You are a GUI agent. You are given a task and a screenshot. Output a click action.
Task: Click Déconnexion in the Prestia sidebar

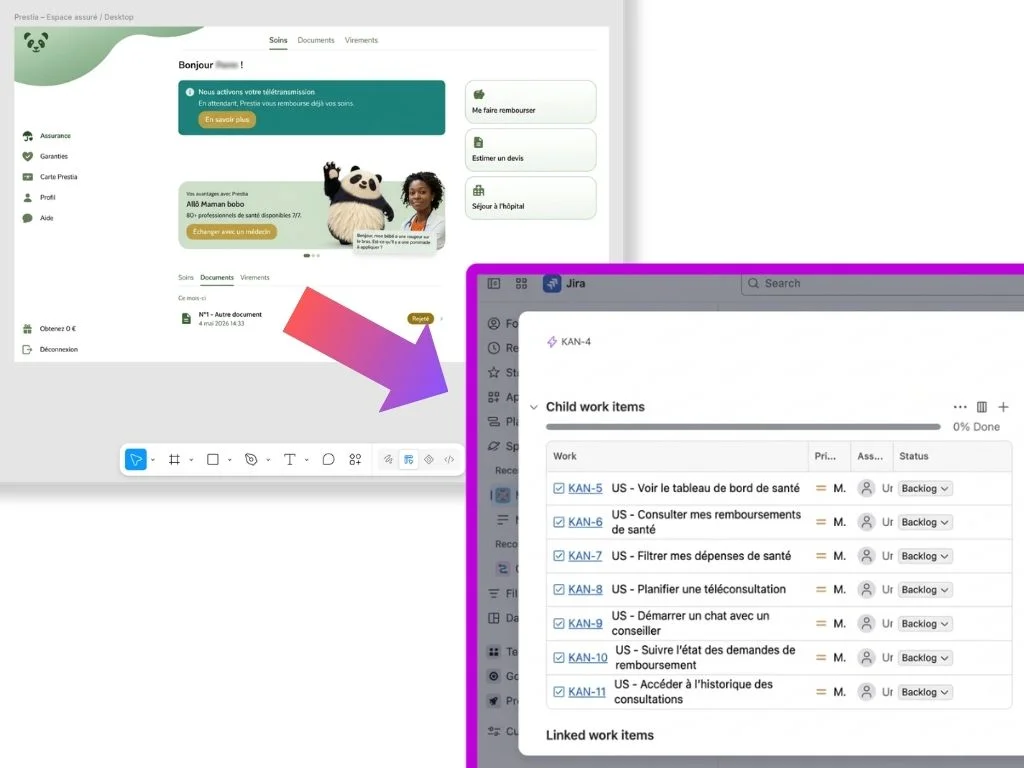(x=50, y=349)
